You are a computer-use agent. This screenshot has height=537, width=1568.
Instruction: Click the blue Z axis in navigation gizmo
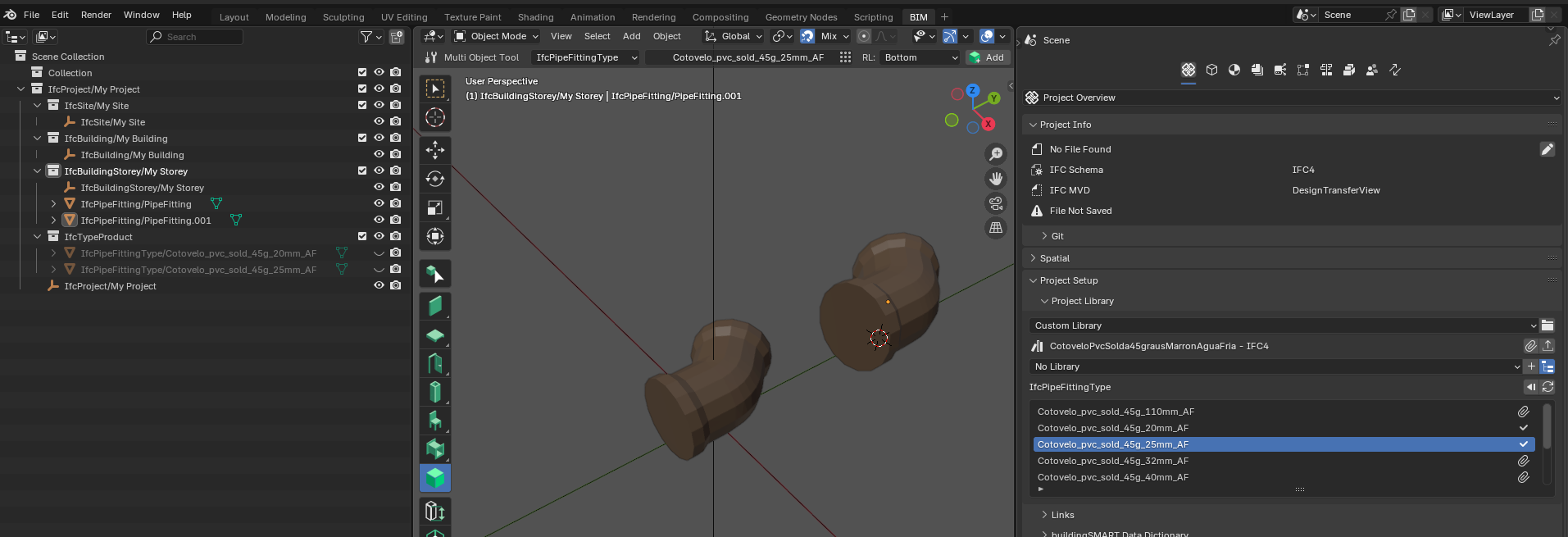coord(972,90)
